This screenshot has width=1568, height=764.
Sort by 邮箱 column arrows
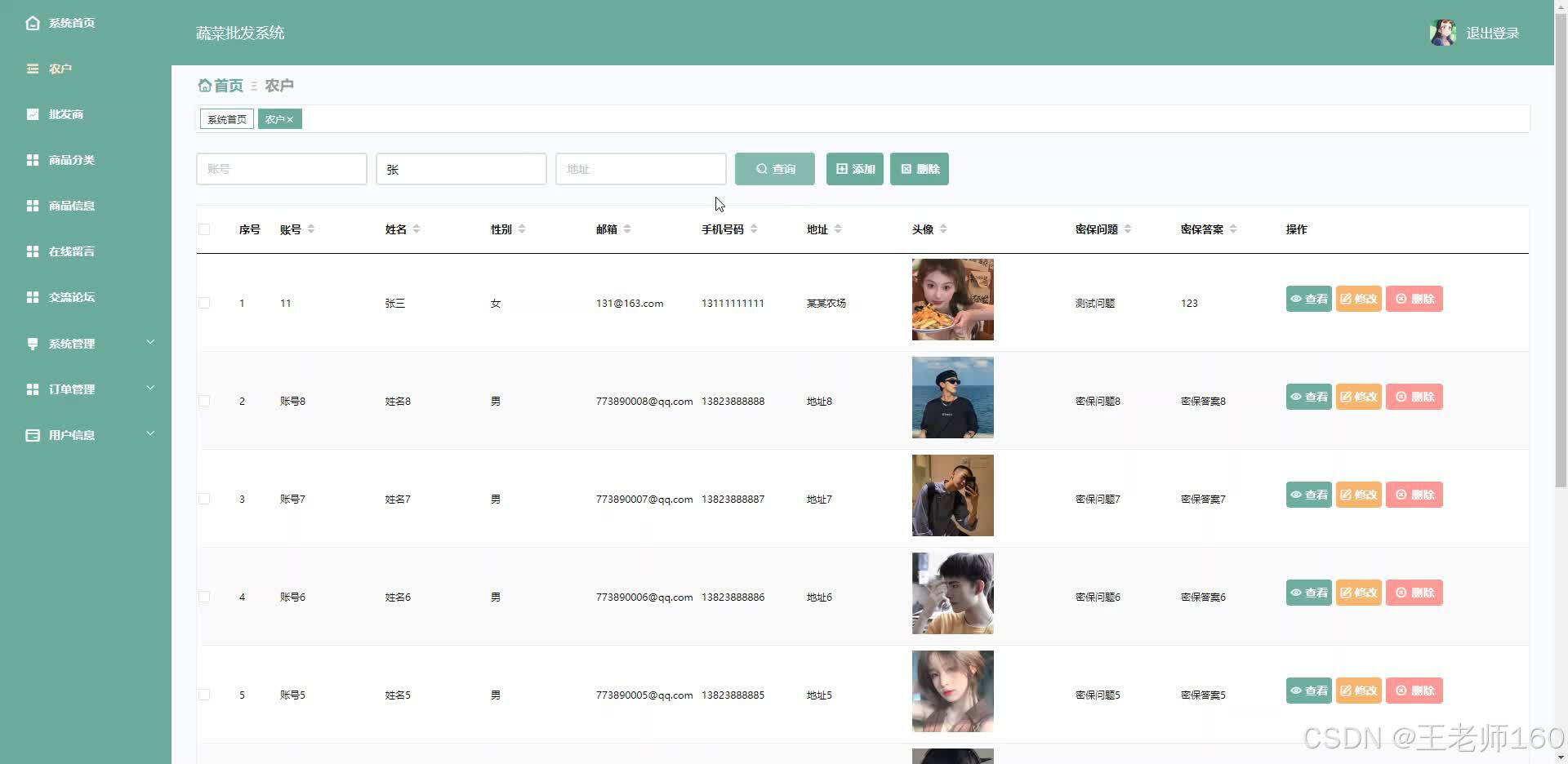(x=627, y=229)
